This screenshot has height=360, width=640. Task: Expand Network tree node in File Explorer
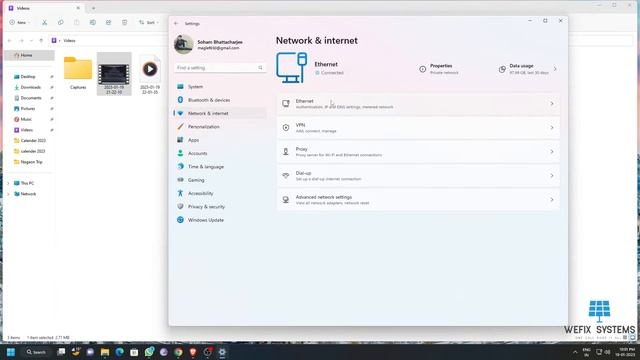pyautogui.click(x=8, y=194)
